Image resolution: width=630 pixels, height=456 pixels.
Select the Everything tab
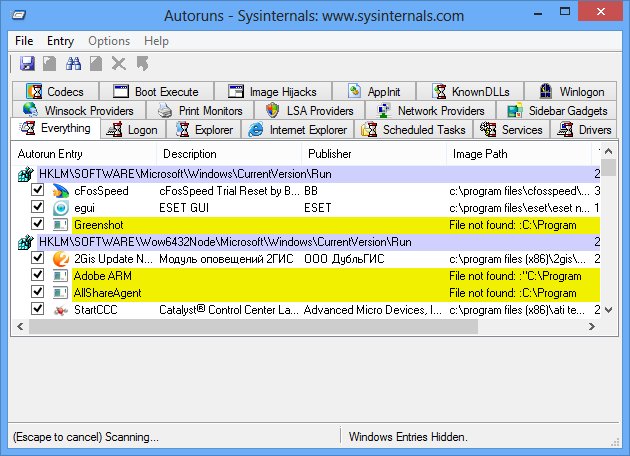tap(55, 128)
